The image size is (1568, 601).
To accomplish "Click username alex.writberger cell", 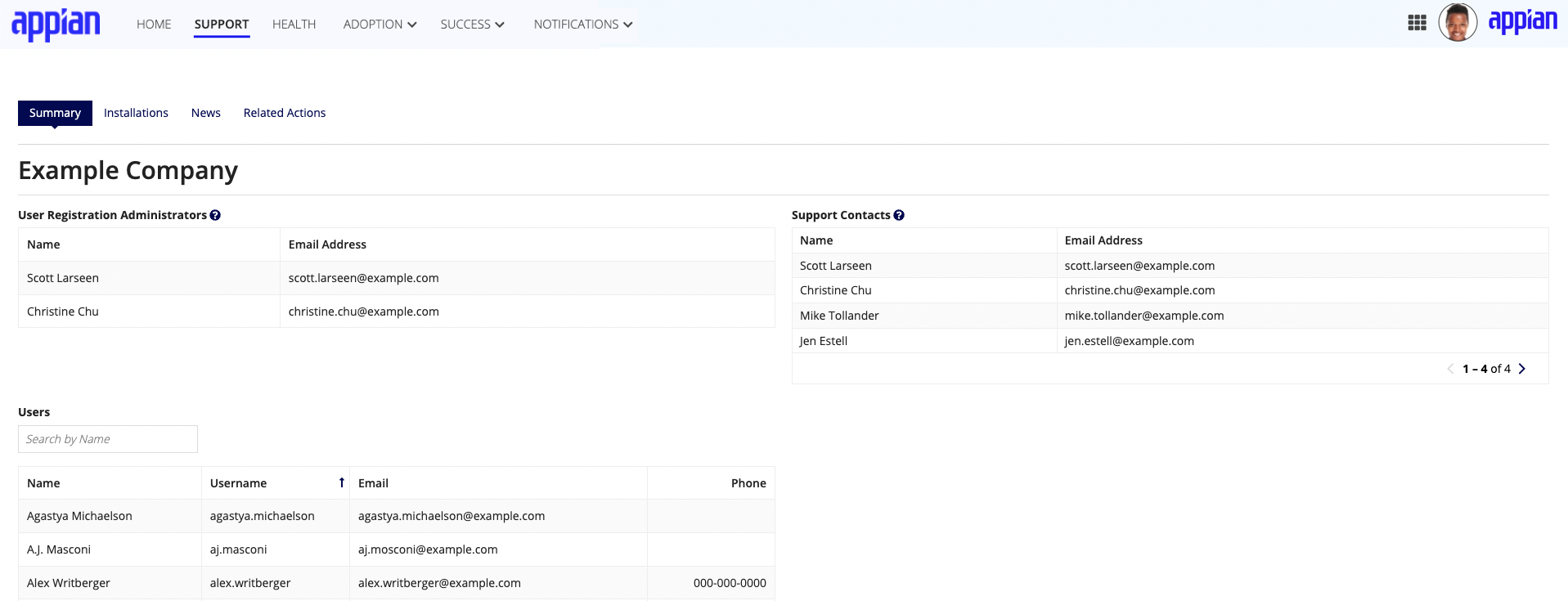I will [x=250, y=583].
